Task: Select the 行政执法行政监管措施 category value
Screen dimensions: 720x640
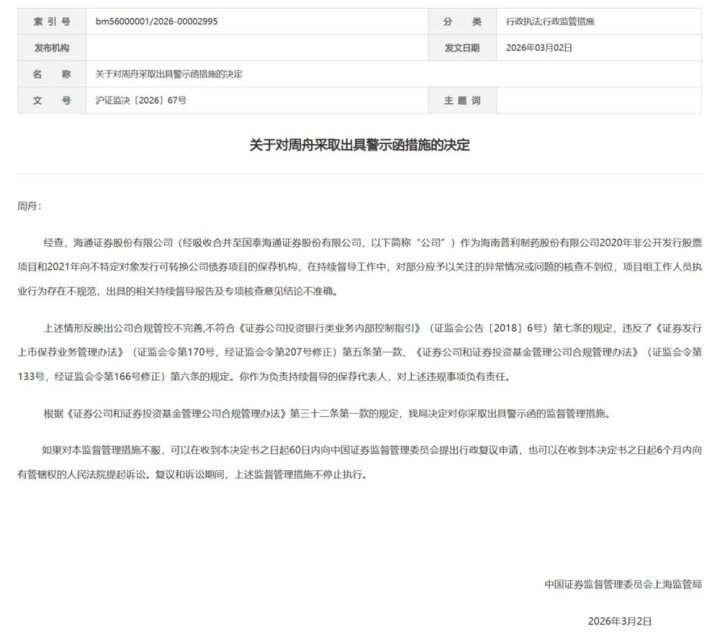Action: pyautogui.click(x=550, y=22)
